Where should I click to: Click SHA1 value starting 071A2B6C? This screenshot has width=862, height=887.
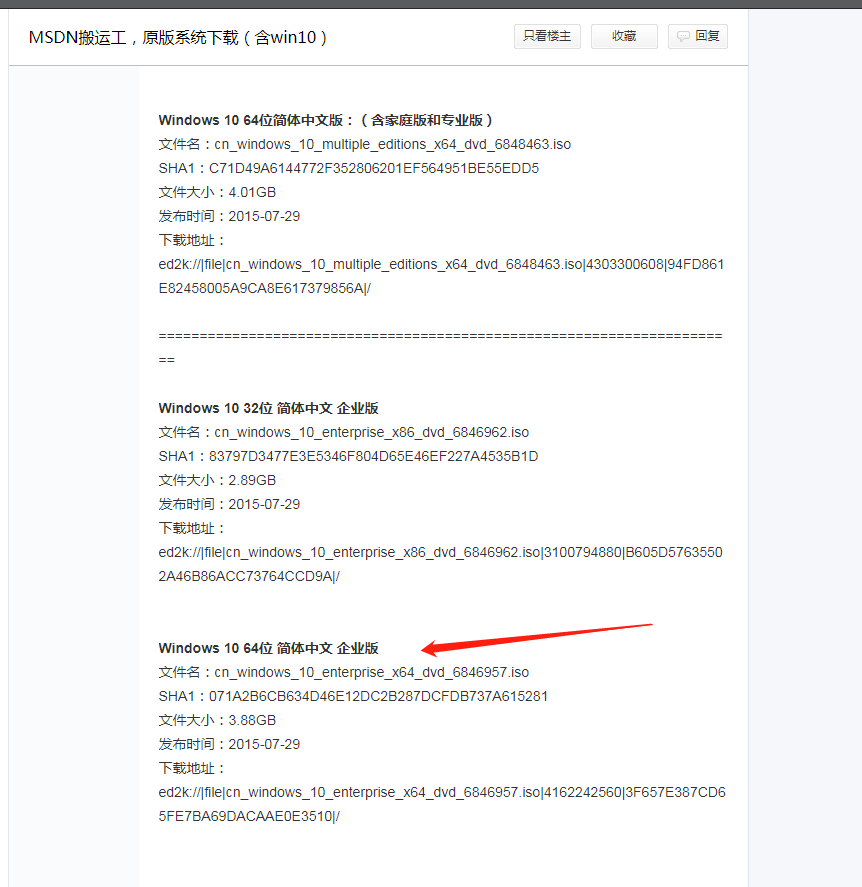tap(378, 696)
